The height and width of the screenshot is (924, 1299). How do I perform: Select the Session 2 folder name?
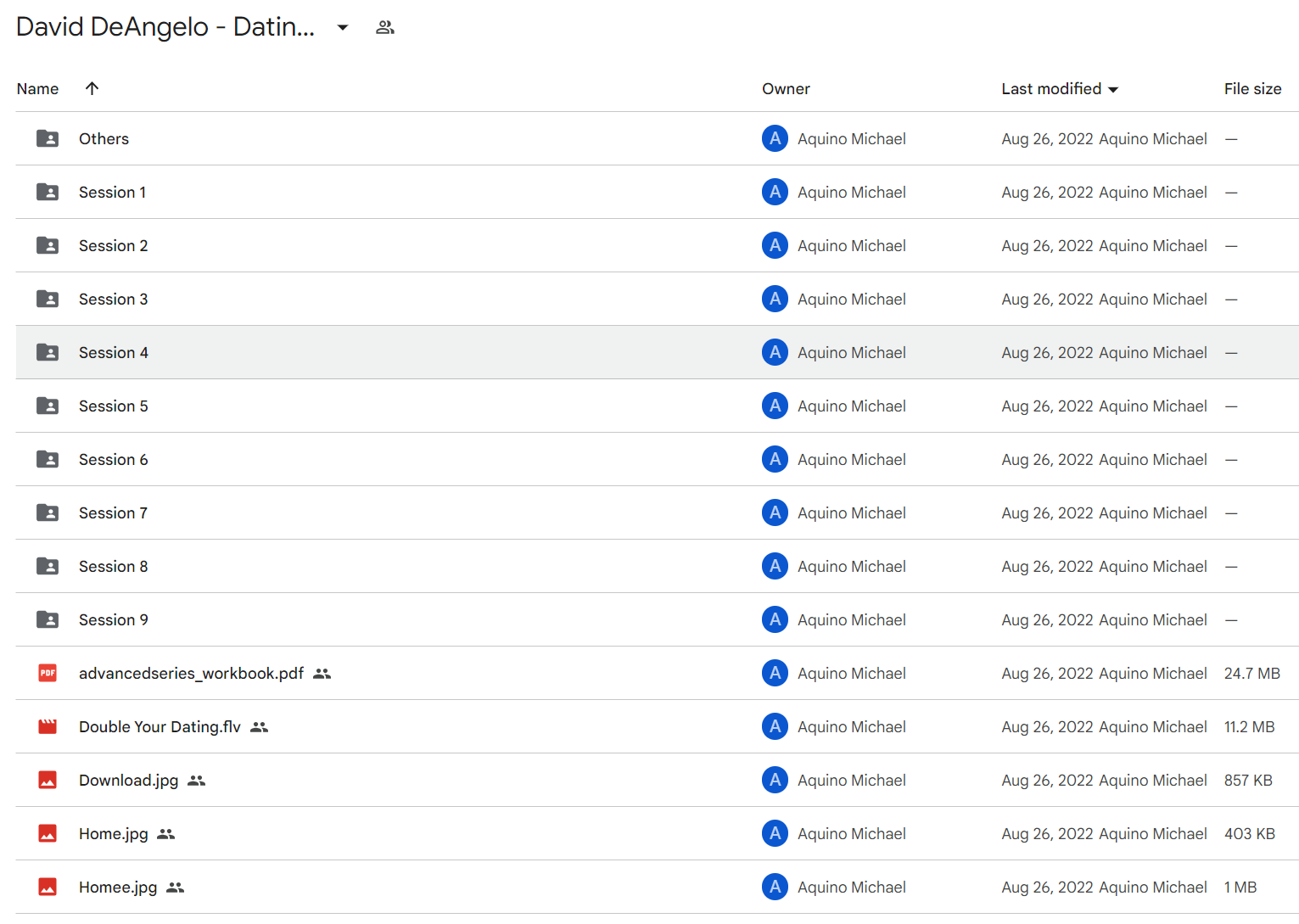(x=113, y=245)
